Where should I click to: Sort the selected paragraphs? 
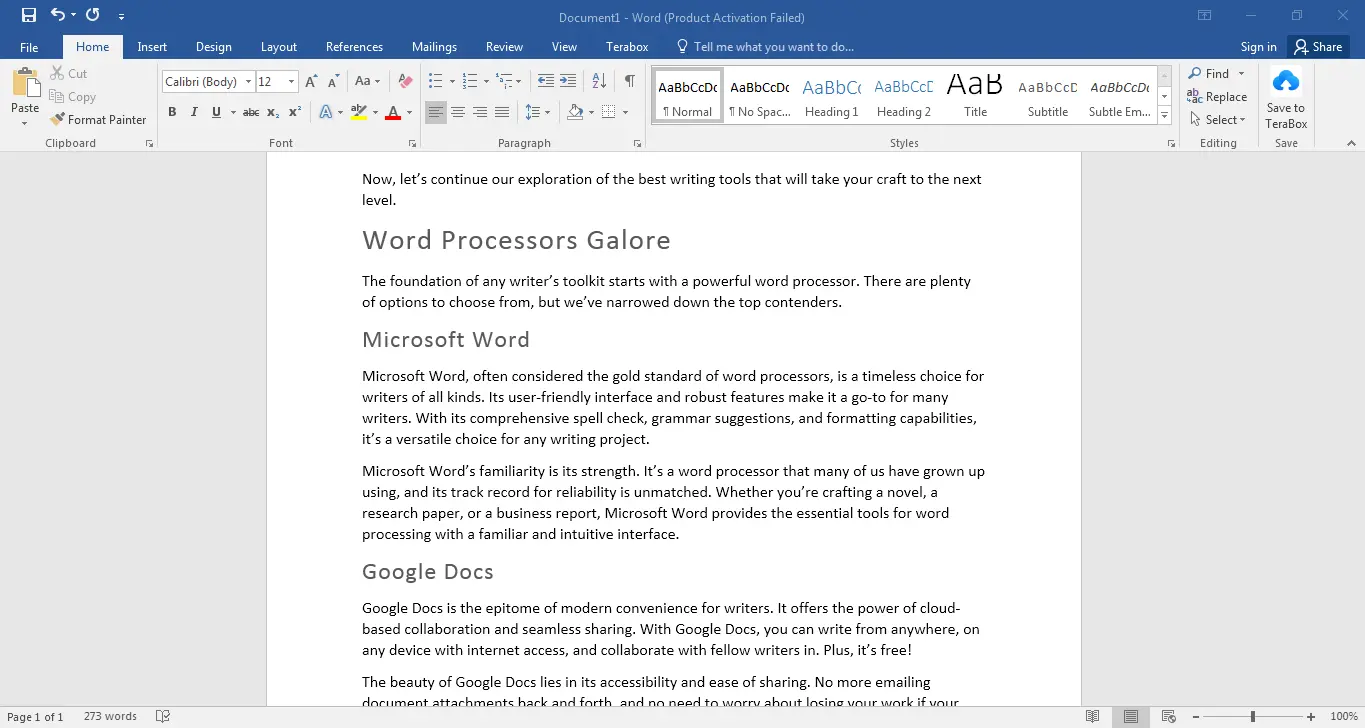click(x=599, y=82)
